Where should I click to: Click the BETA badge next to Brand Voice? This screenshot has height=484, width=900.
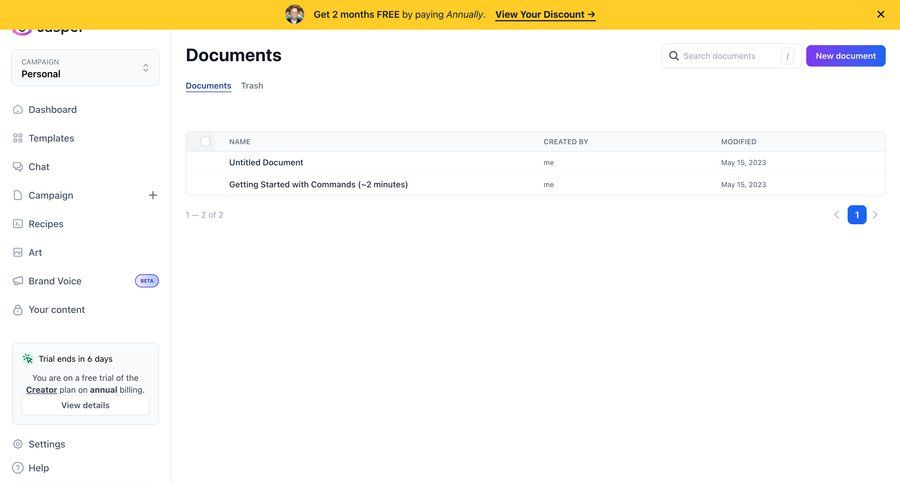pyautogui.click(x=147, y=281)
